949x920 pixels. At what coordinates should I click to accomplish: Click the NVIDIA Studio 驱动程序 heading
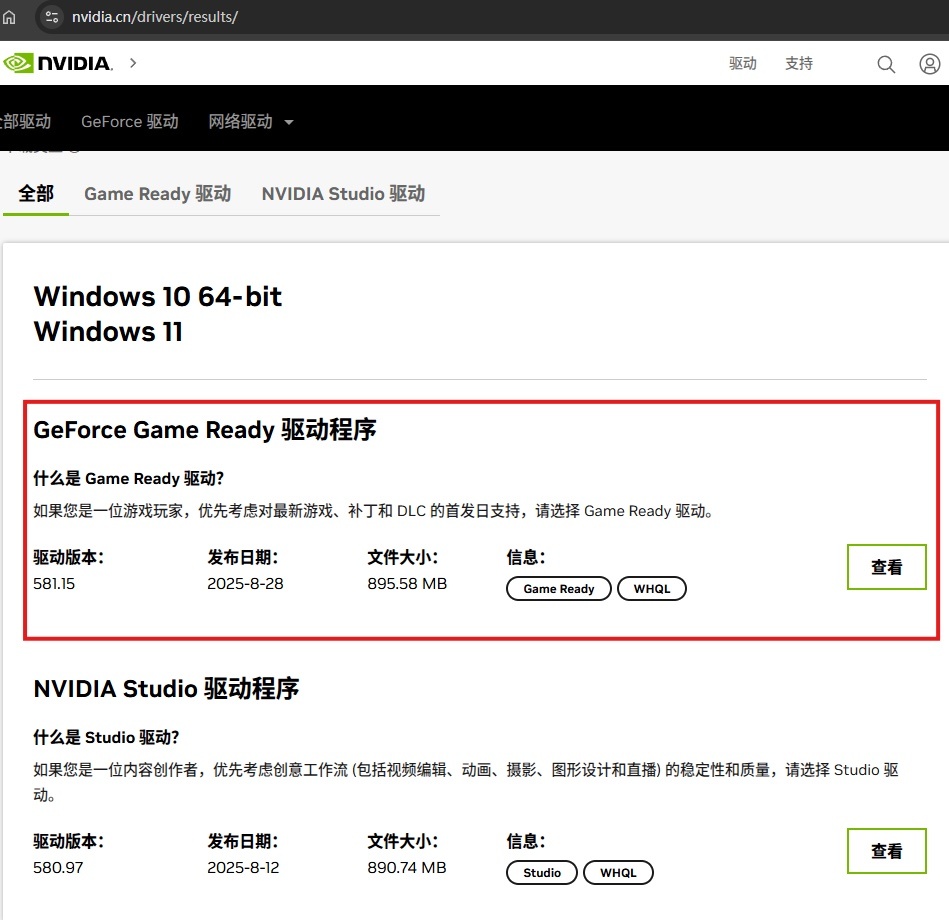166,689
